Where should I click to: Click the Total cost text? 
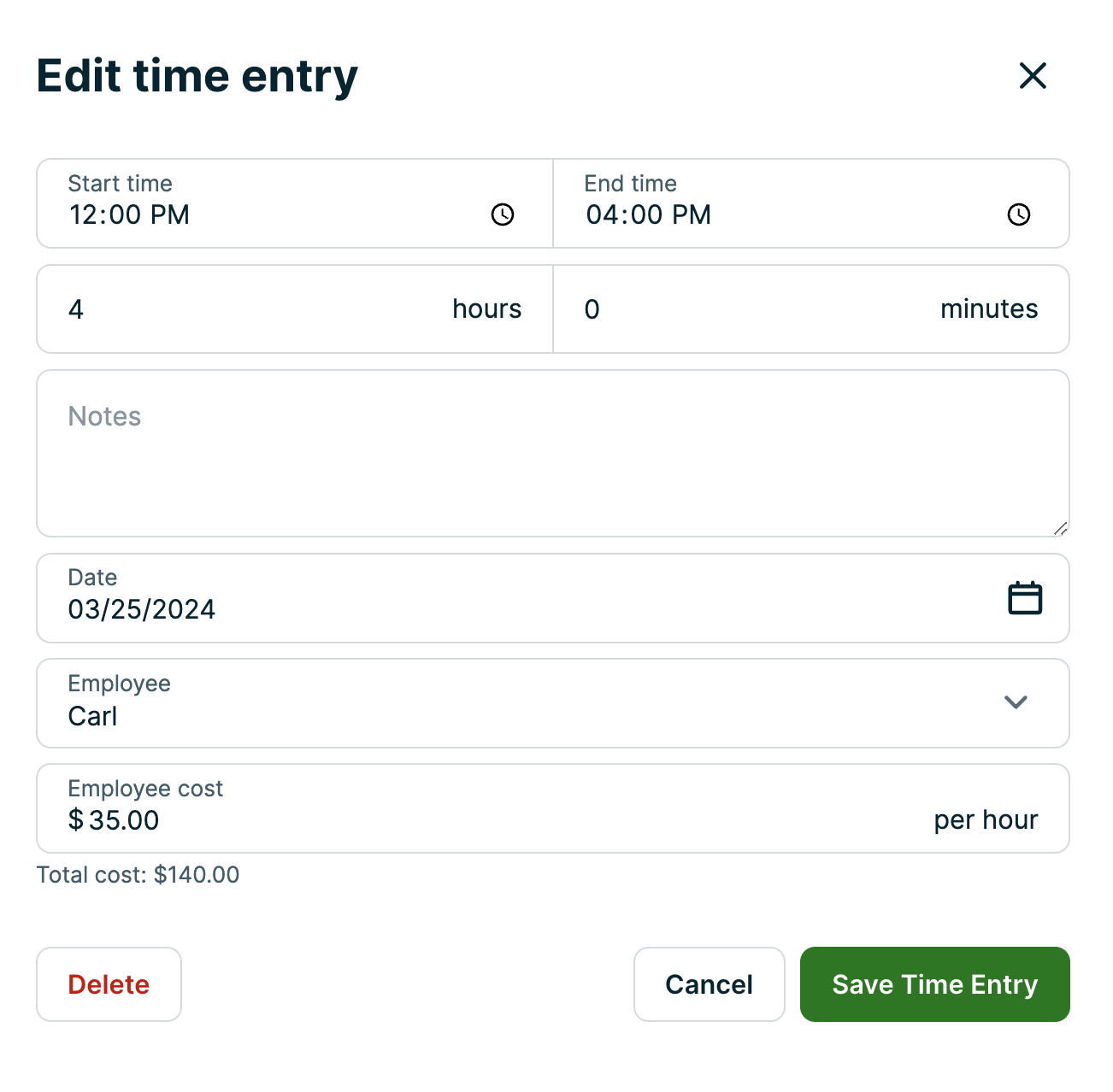pyautogui.click(x=138, y=875)
